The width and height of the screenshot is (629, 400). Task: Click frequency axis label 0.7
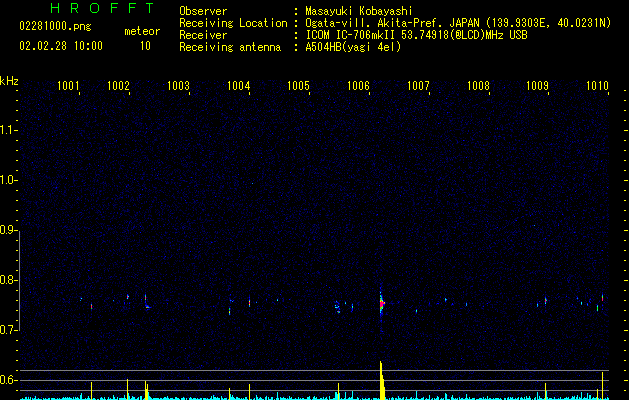(8, 330)
